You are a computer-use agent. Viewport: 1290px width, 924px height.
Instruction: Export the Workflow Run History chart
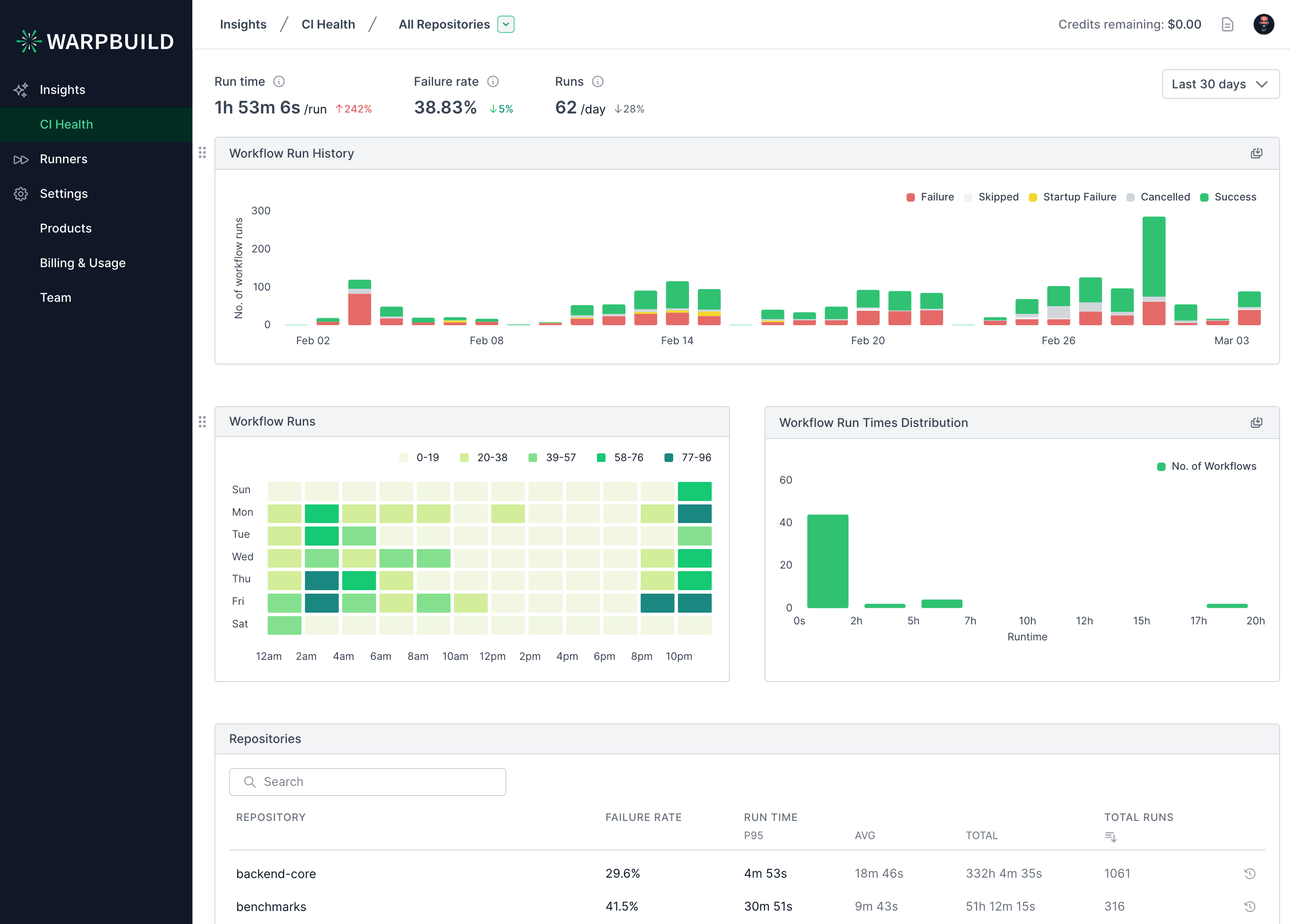(x=1257, y=153)
